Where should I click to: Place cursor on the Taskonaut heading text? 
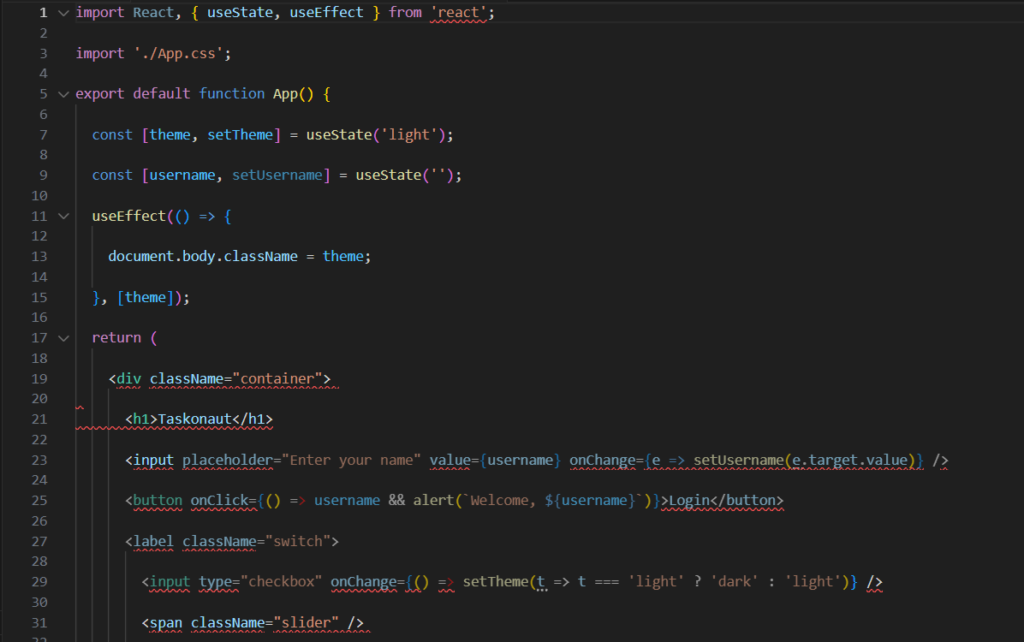[197, 419]
